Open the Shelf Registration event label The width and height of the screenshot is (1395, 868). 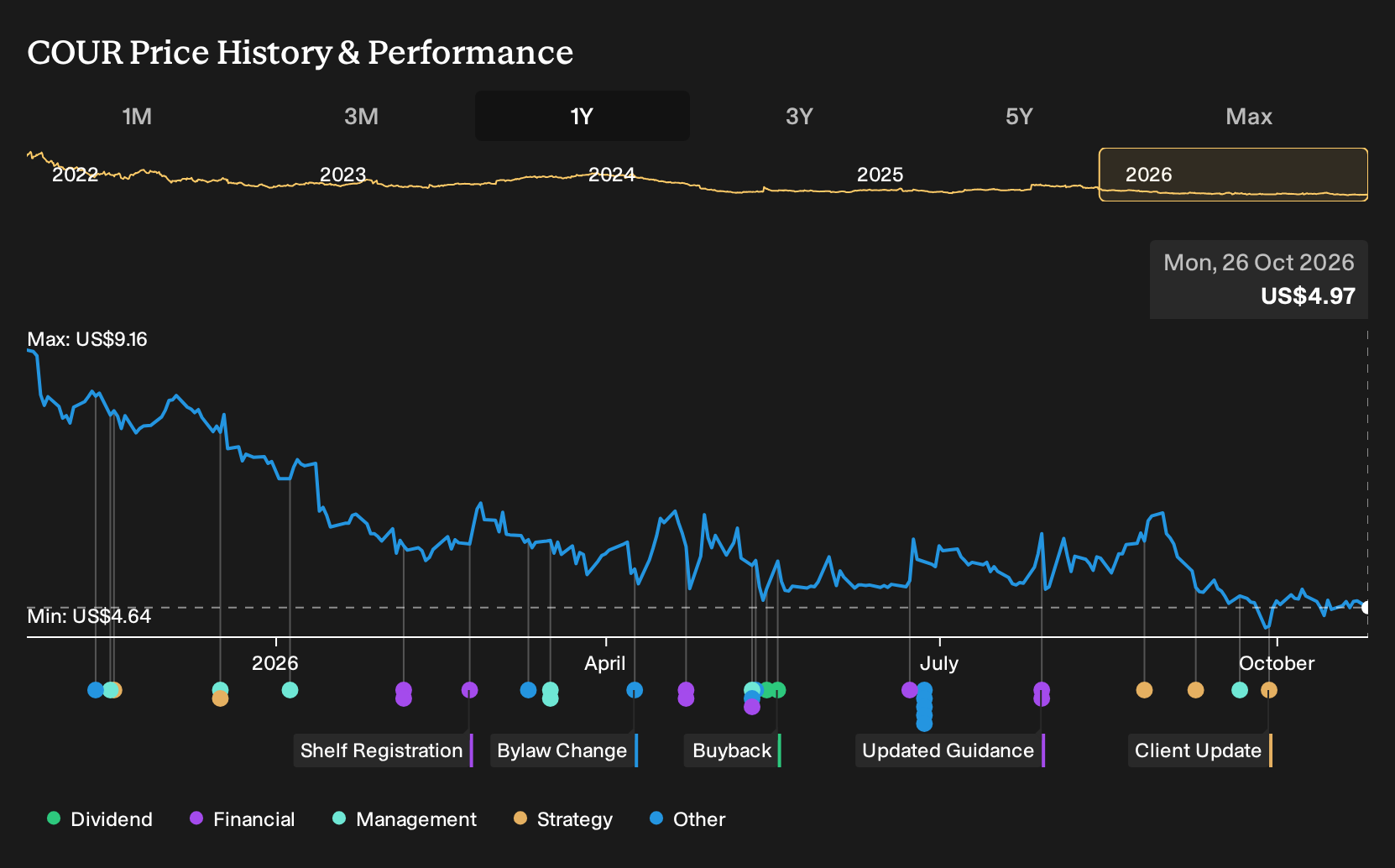pyautogui.click(x=383, y=750)
